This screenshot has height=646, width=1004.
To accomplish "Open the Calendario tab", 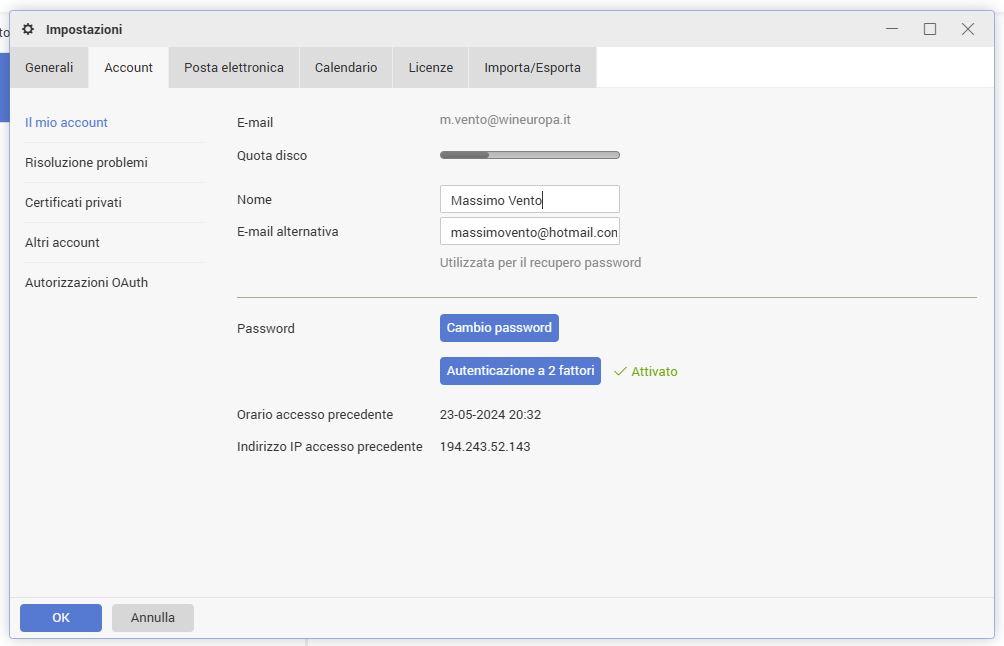I will pos(346,68).
